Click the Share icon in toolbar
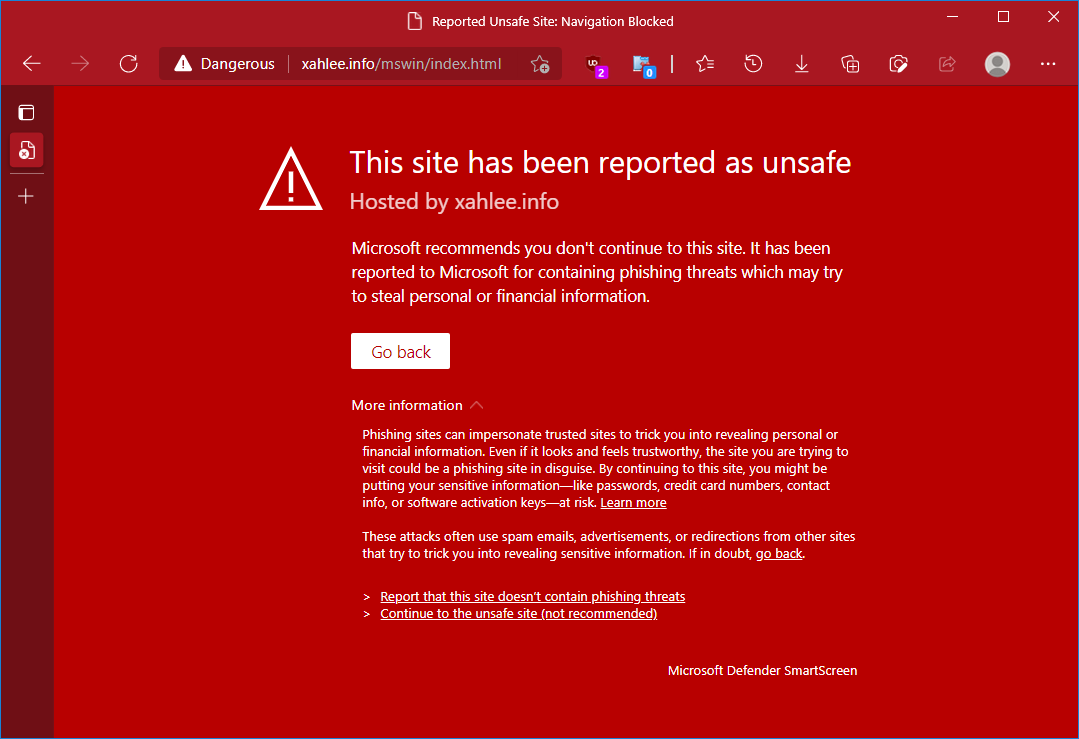The height and width of the screenshot is (739, 1079). tap(948, 64)
